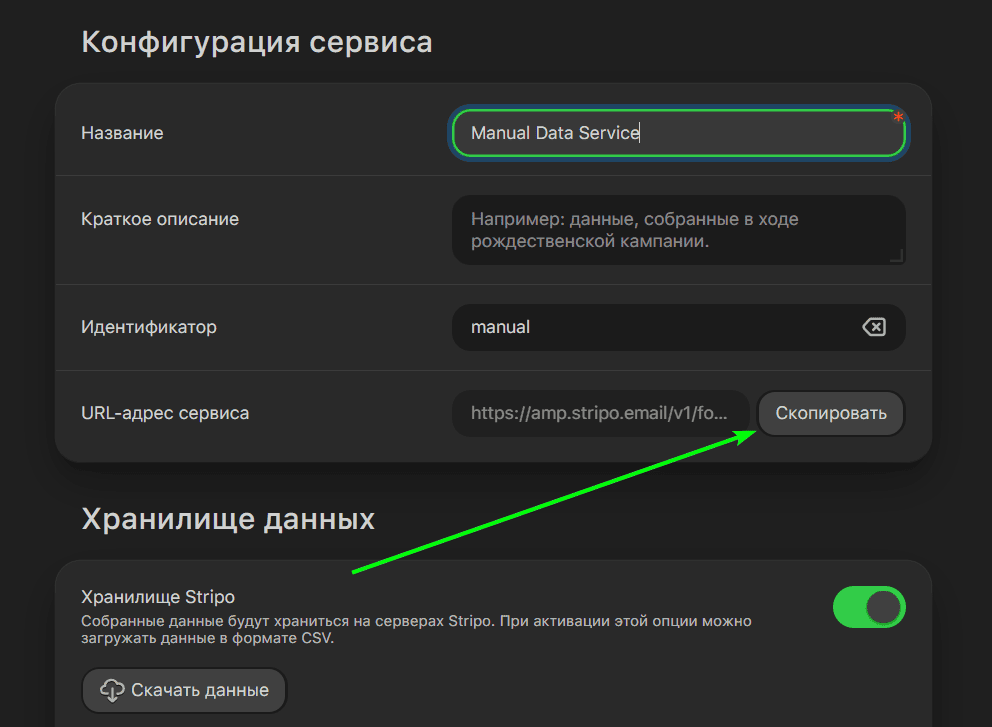Click the Конфигурация сервиса heading
This screenshot has width=992, height=727.
click(257, 41)
